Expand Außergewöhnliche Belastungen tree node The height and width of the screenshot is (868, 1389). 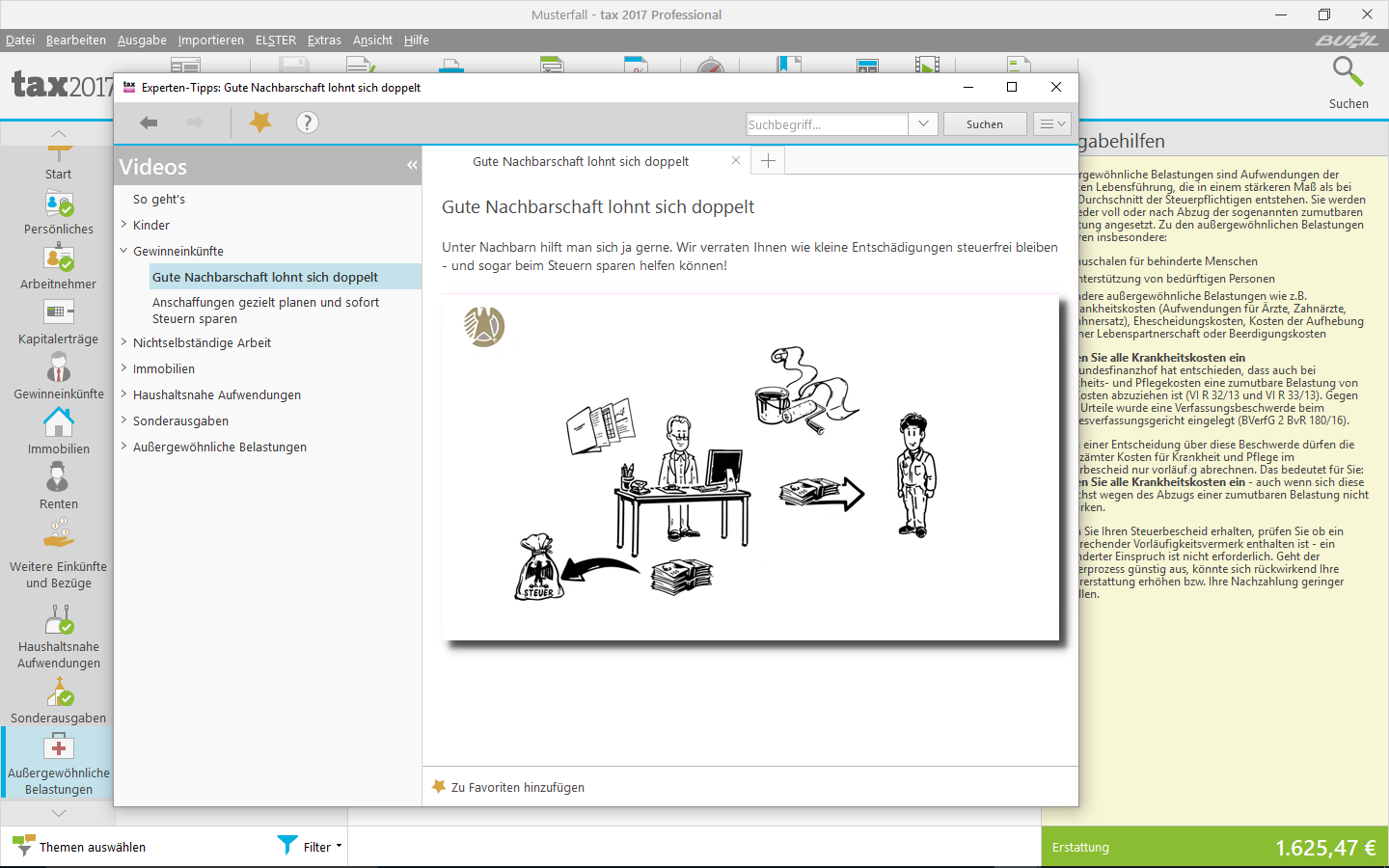[x=124, y=447]
